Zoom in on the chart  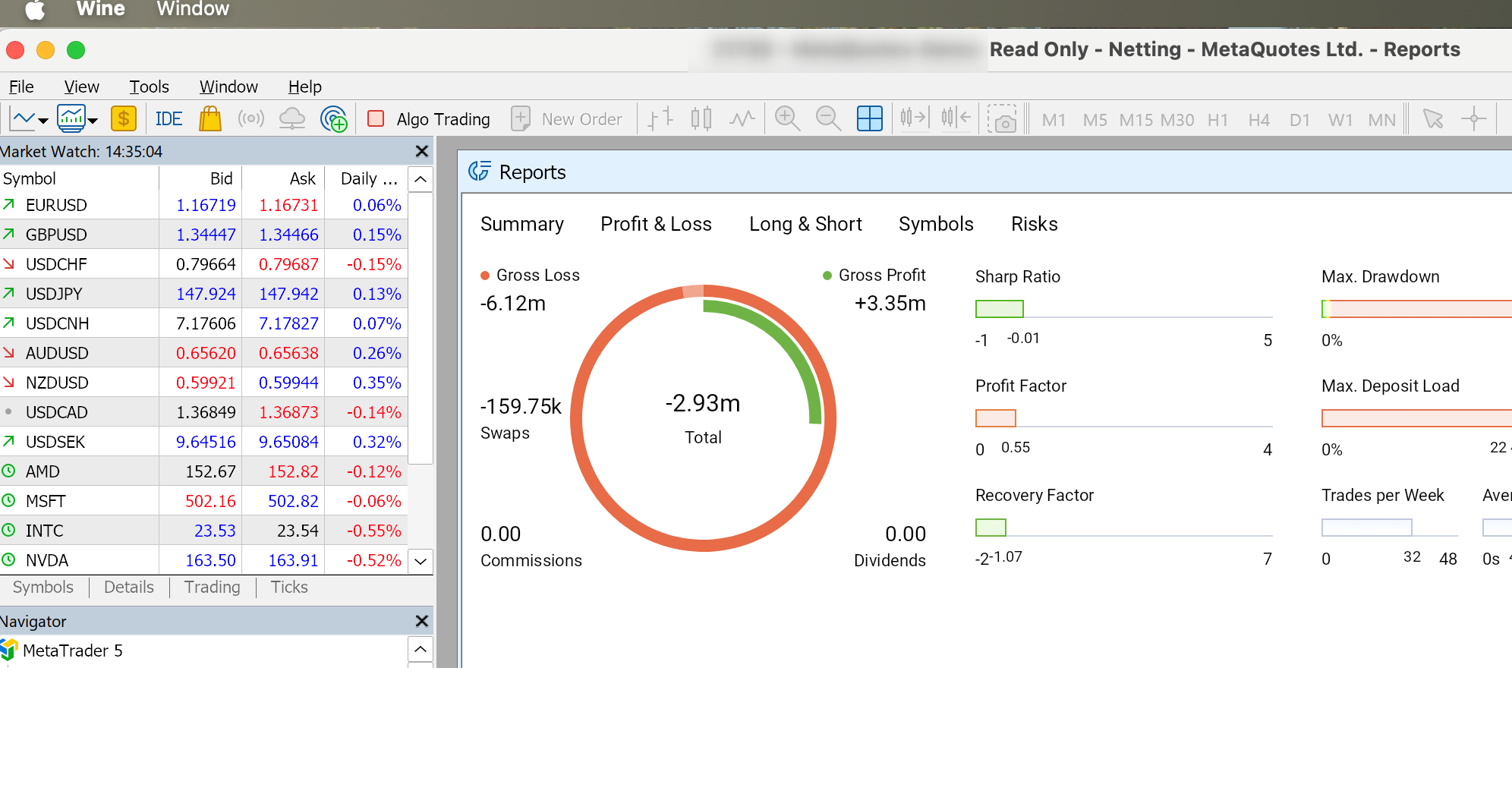(x=787, y=118)
